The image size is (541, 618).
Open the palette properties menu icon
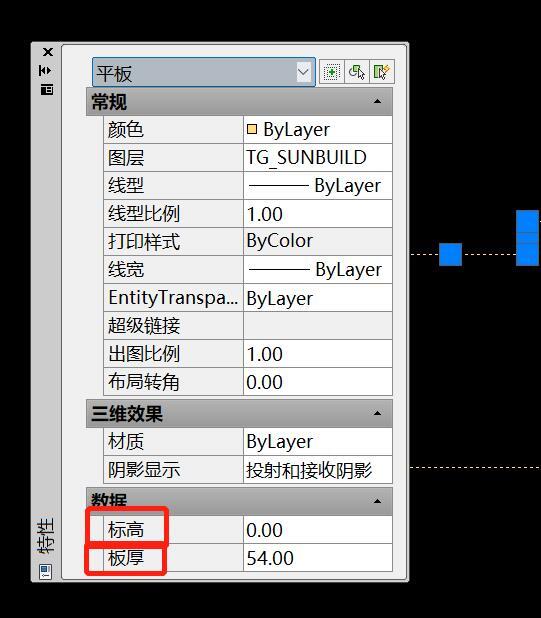[x=47, y=89]
